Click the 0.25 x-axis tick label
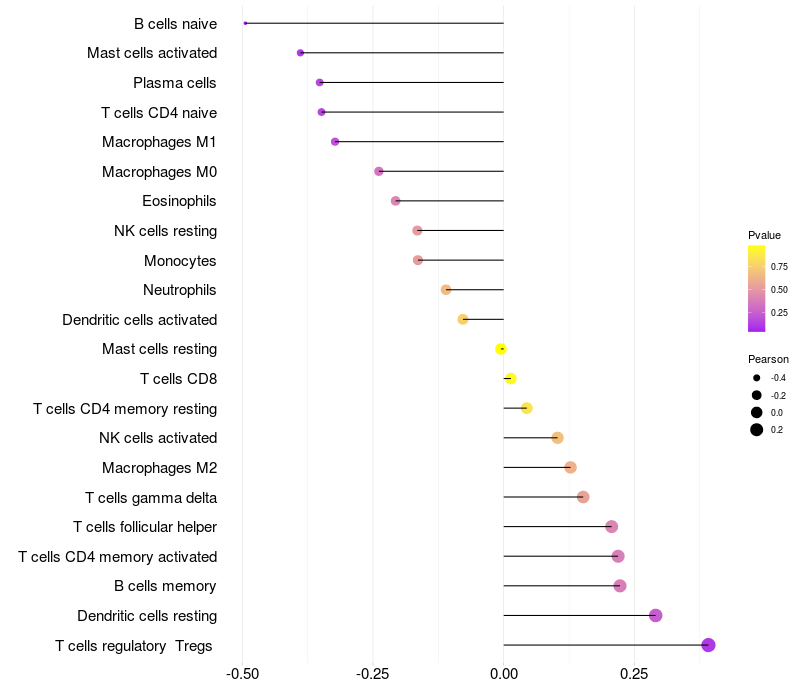 (x=634, y=674)
